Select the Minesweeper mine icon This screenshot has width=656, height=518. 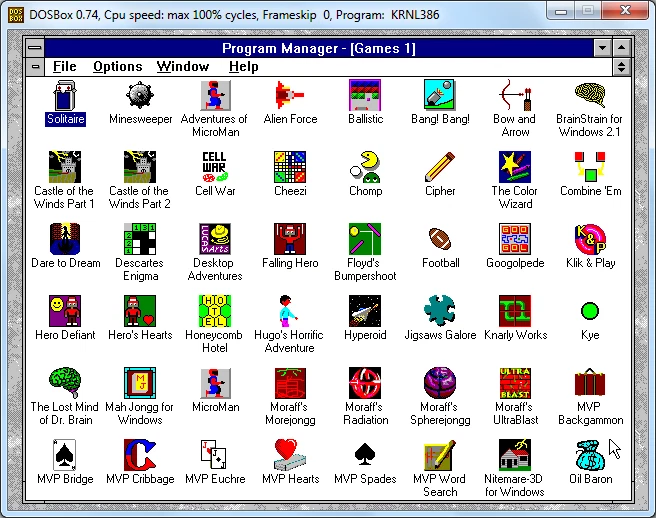click(x=140, y=95)
